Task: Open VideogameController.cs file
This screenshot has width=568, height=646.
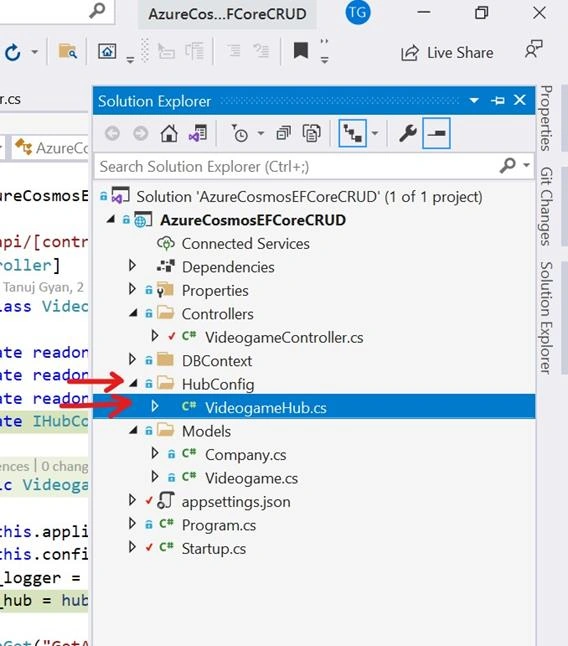Action: (284, 338)
